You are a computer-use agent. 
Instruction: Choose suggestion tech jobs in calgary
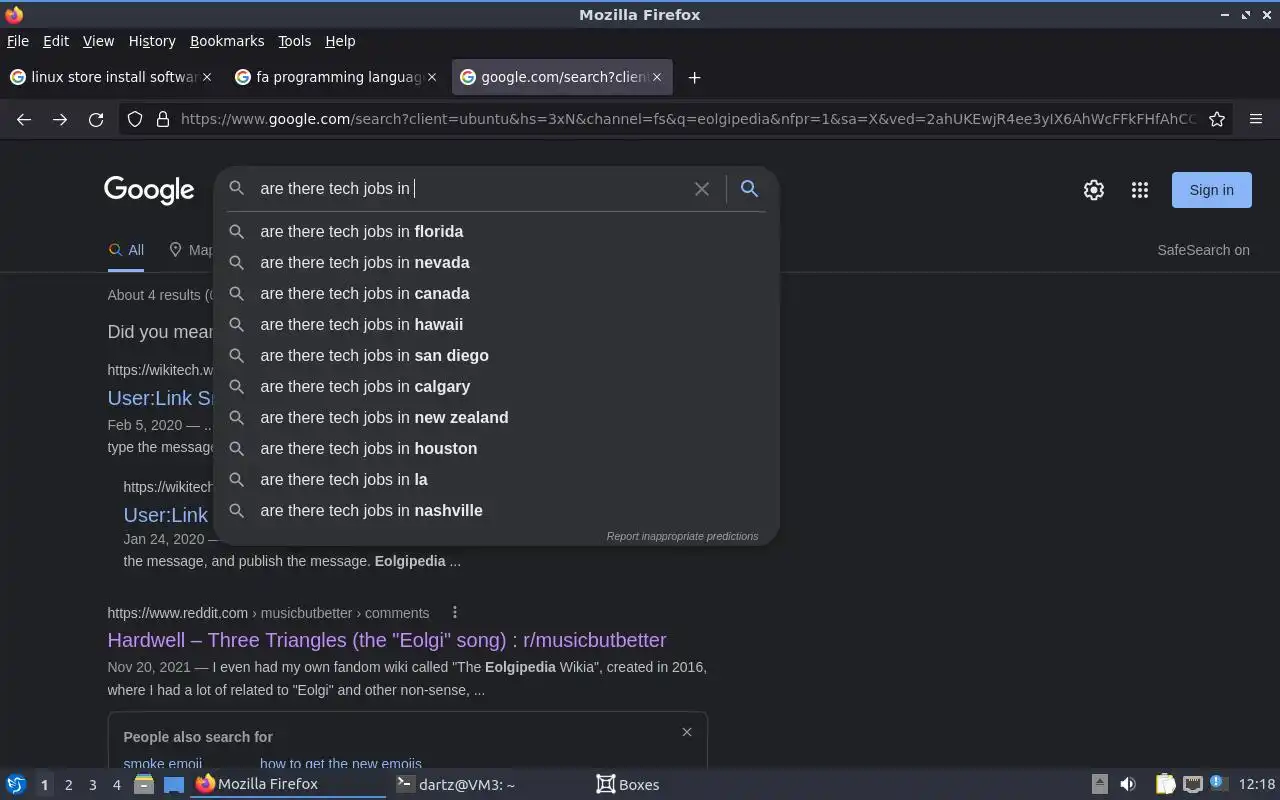(x=496, y=386)
